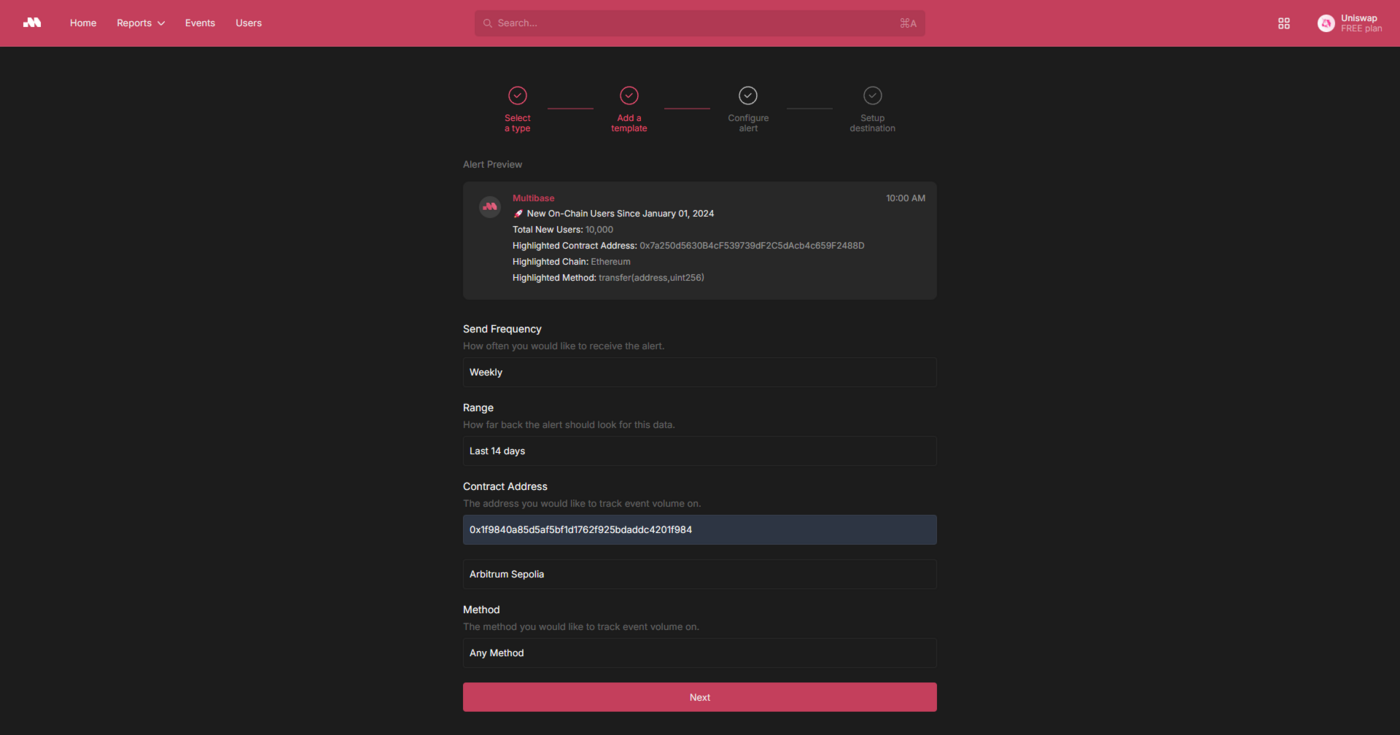1400x735 pixels.
Task: Click the Next button
Action: (x=700, y=697)
